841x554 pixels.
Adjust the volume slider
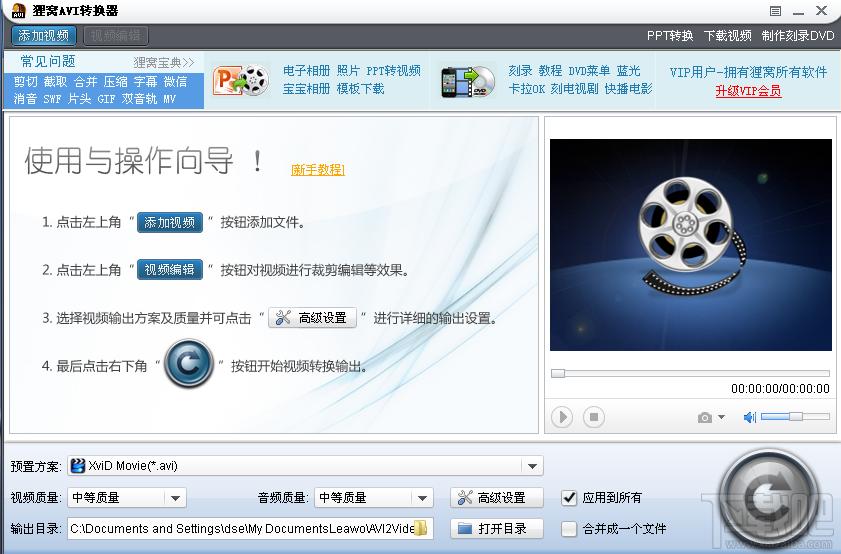pyautogui.click(x=795, y=416)
